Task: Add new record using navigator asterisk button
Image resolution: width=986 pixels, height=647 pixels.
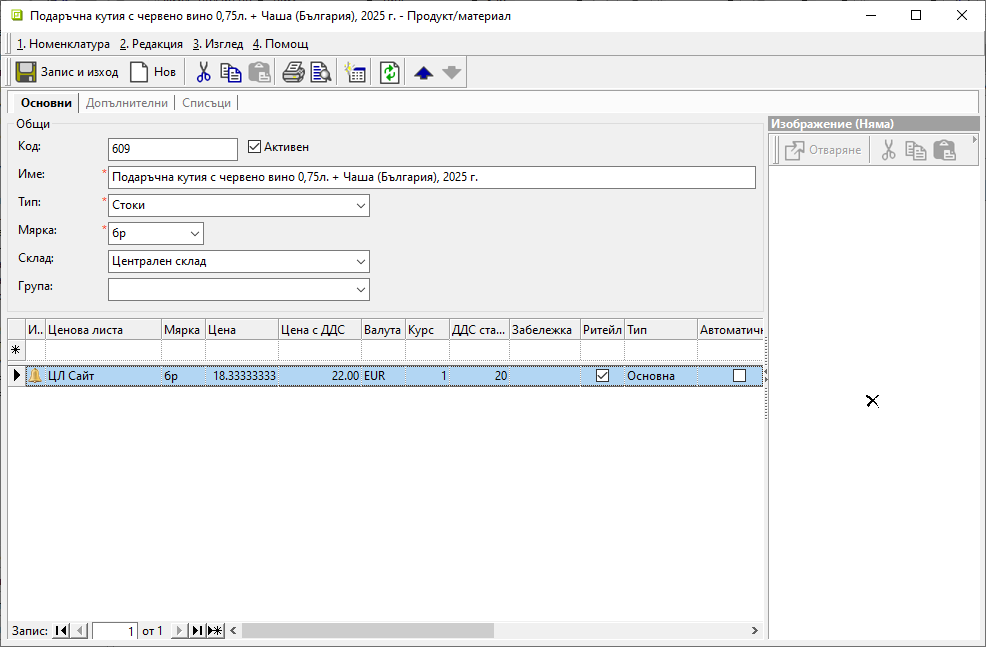Action: tap(215, 631)
